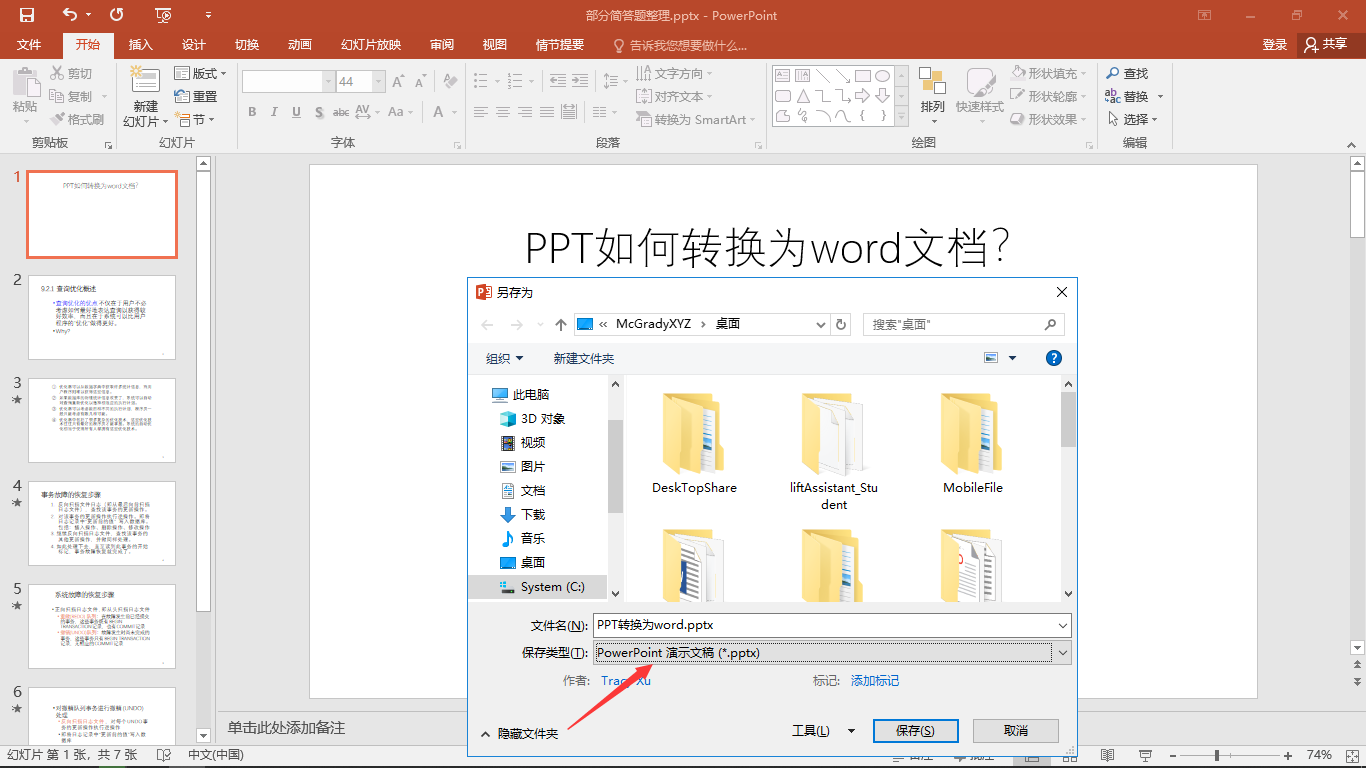This screenshot has height=768, width=1366.
Task: Click the Share 共享 button
Action: click(x=1327, y=45)
